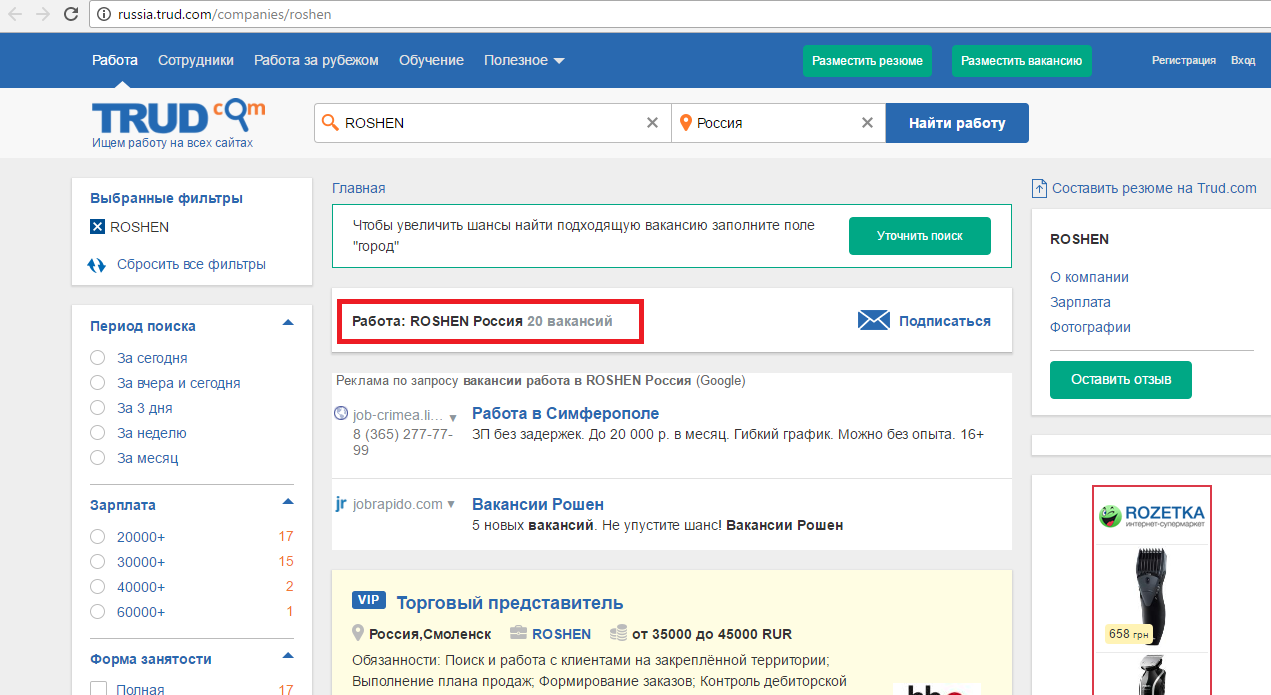
Task: Click the blue arrows icon beside Сбросить все фильтры
Action: 96,264
